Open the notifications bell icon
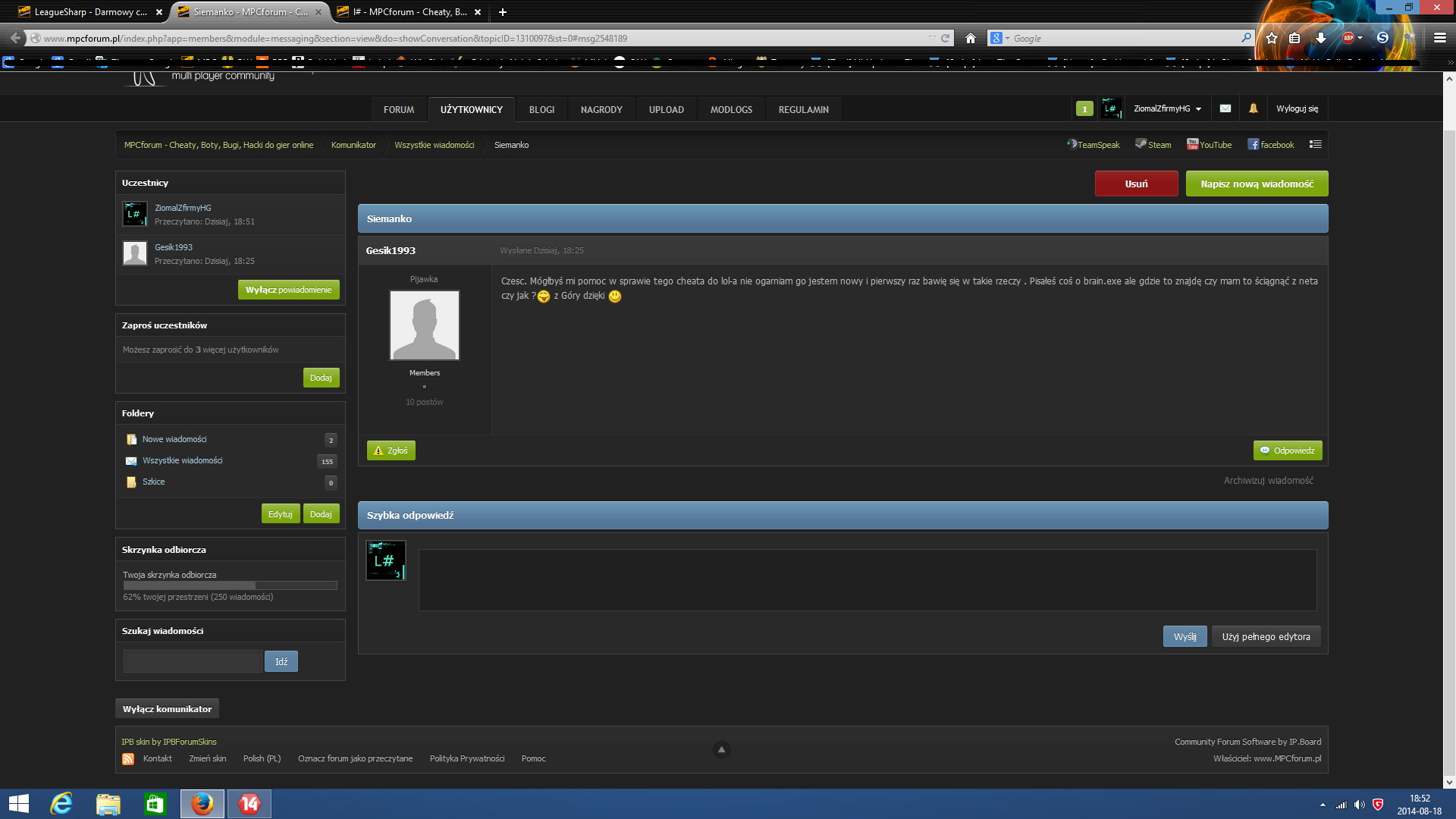This screenshot has width=1456, height=819. click(x=1253, y=109)
